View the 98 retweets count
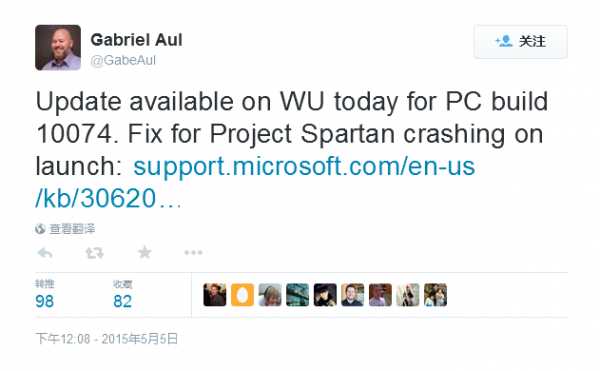Screen dimensions: 600x371 [44, 301]
